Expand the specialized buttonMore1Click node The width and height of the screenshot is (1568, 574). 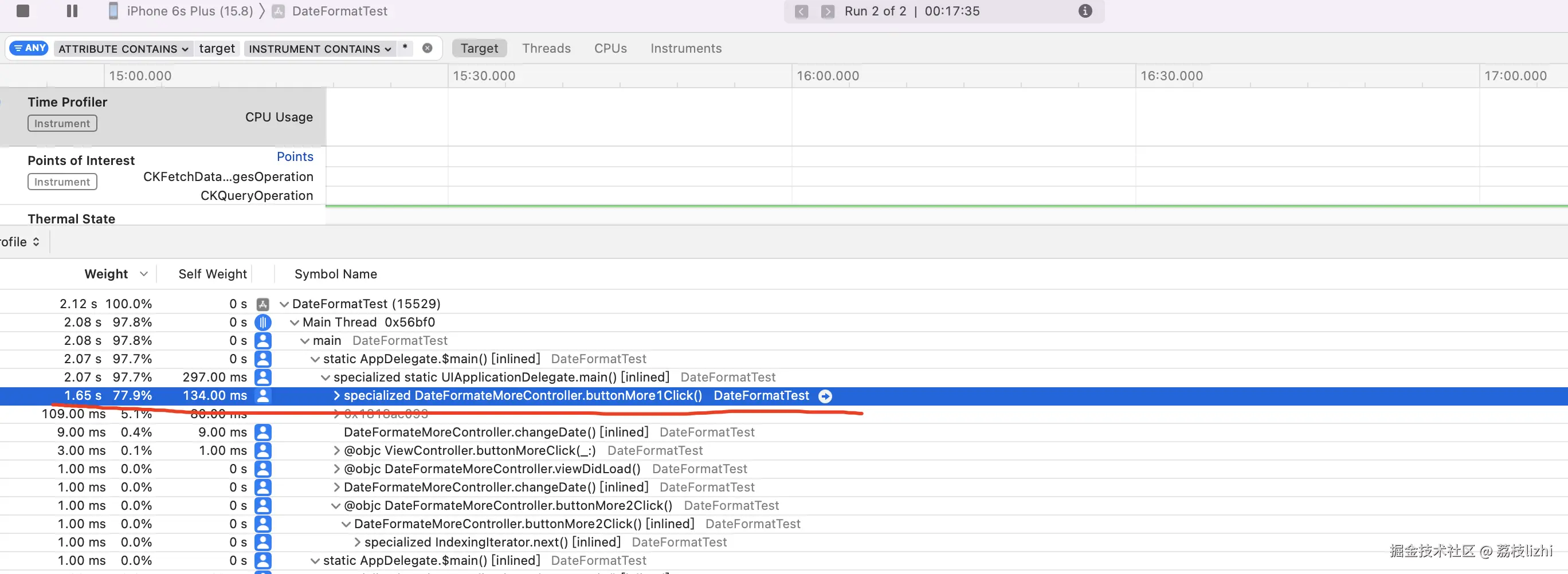336,396
